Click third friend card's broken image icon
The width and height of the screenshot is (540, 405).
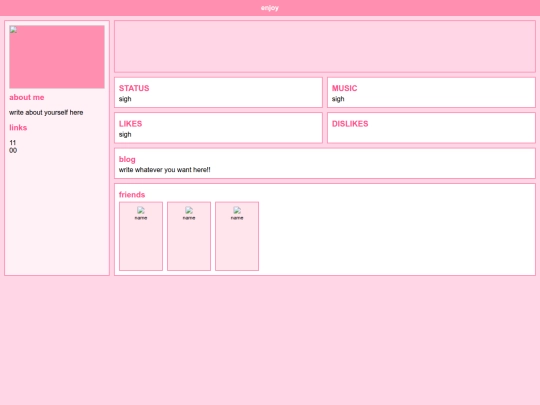[237, 210]
